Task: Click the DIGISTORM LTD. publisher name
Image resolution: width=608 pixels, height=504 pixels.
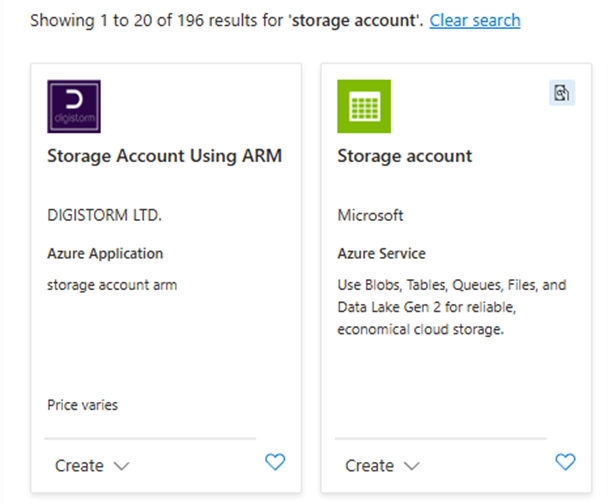Action: [x=104, y=215]
